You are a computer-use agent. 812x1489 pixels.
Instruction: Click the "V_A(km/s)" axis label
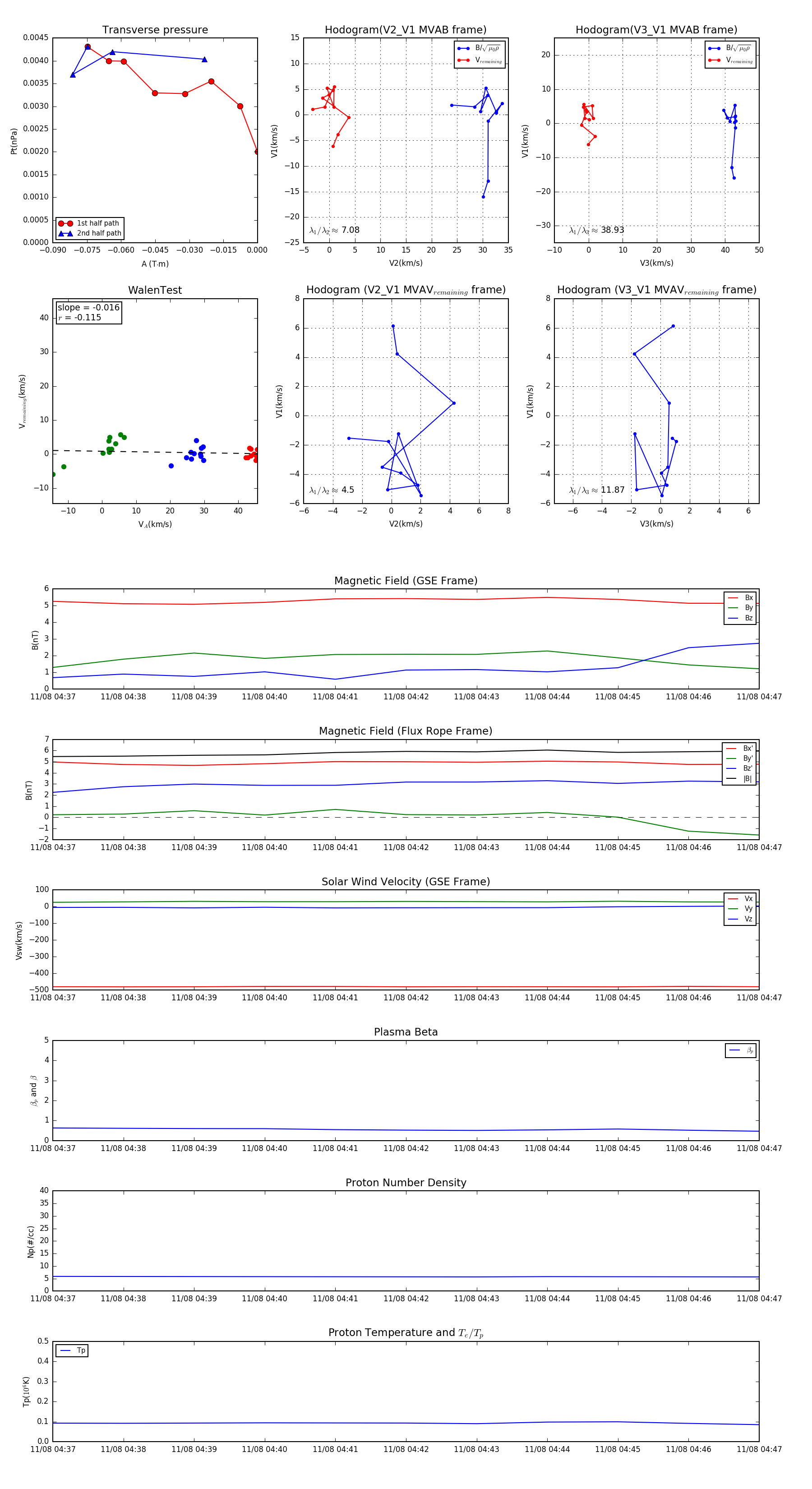coord(155,525)
